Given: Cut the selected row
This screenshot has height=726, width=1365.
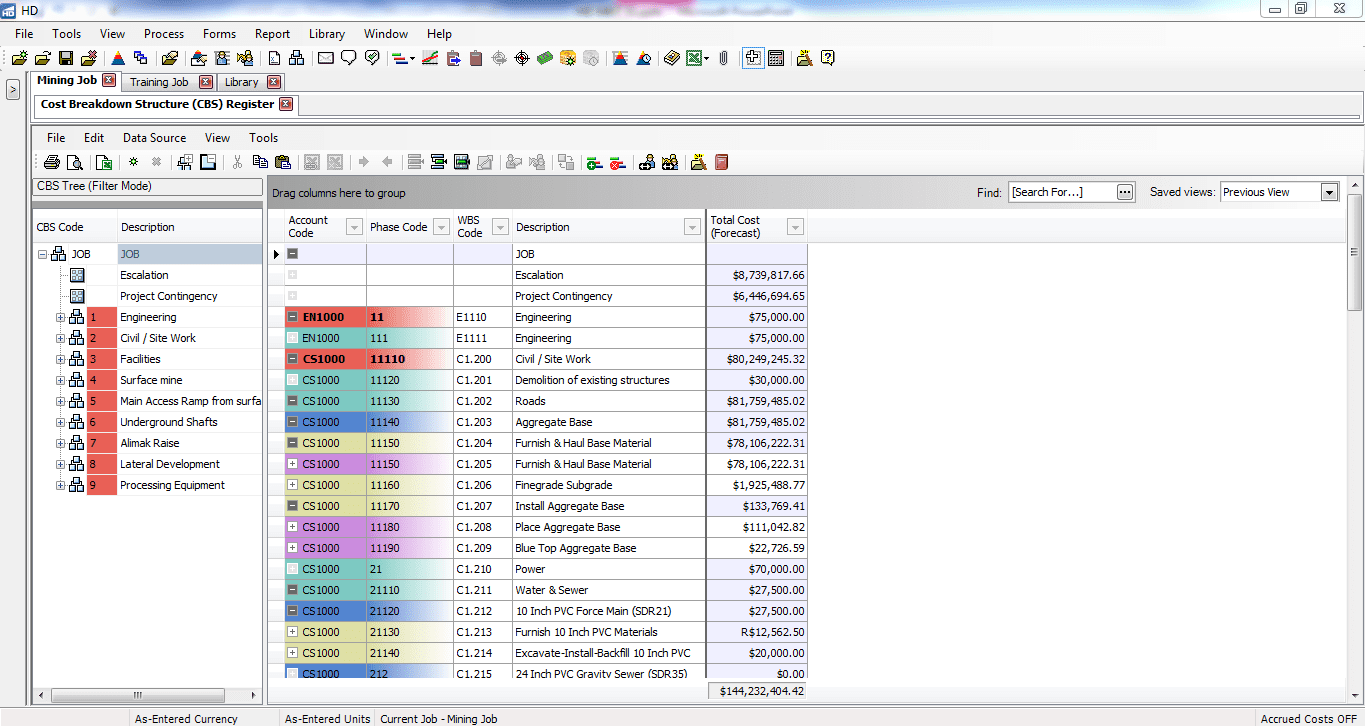Looking at the screenshot, I should pos(236,162).
